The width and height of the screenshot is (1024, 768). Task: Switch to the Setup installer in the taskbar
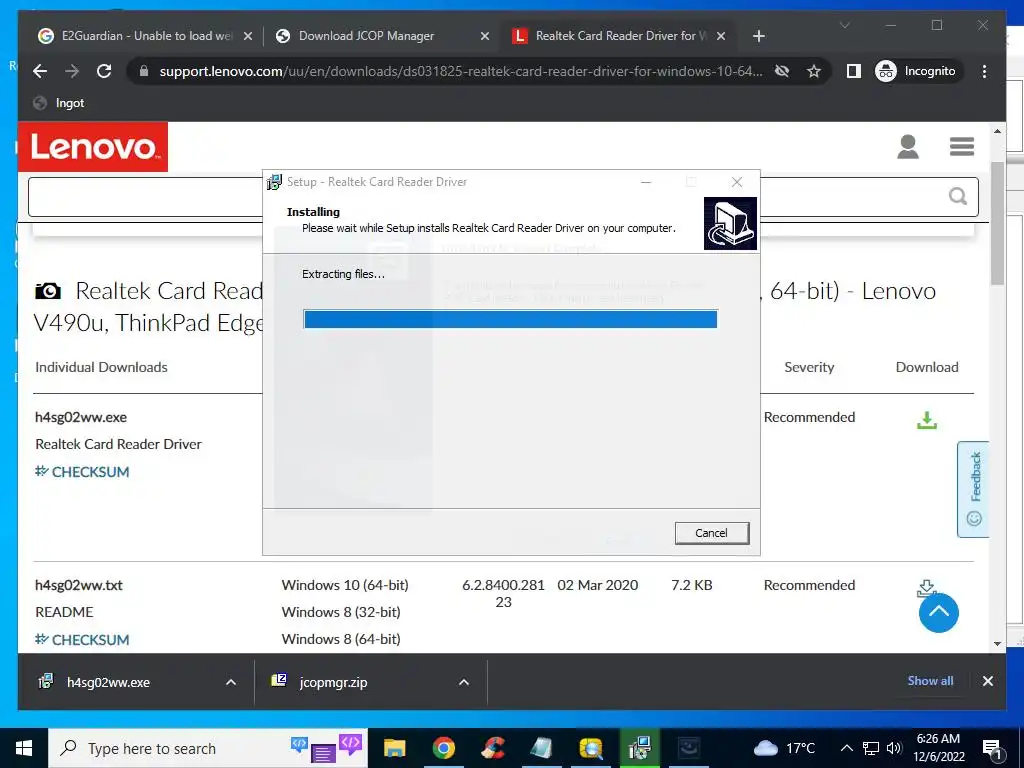click(x=639, y=748)
